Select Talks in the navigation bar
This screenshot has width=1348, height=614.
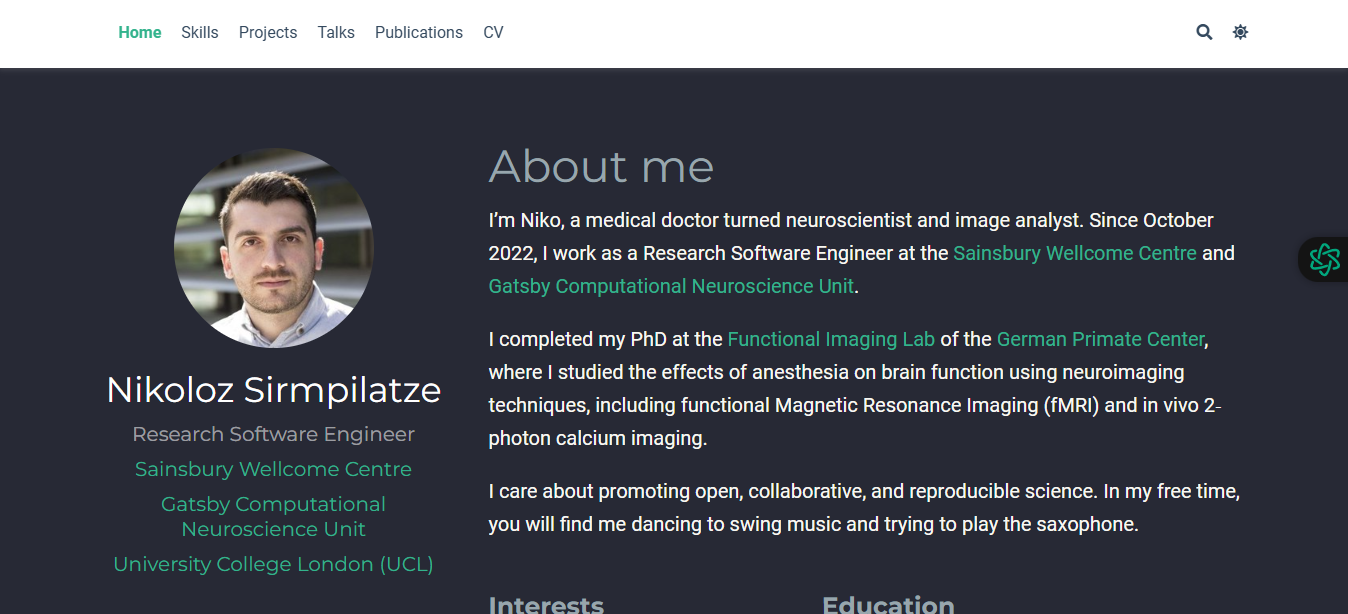coord(336,32)
